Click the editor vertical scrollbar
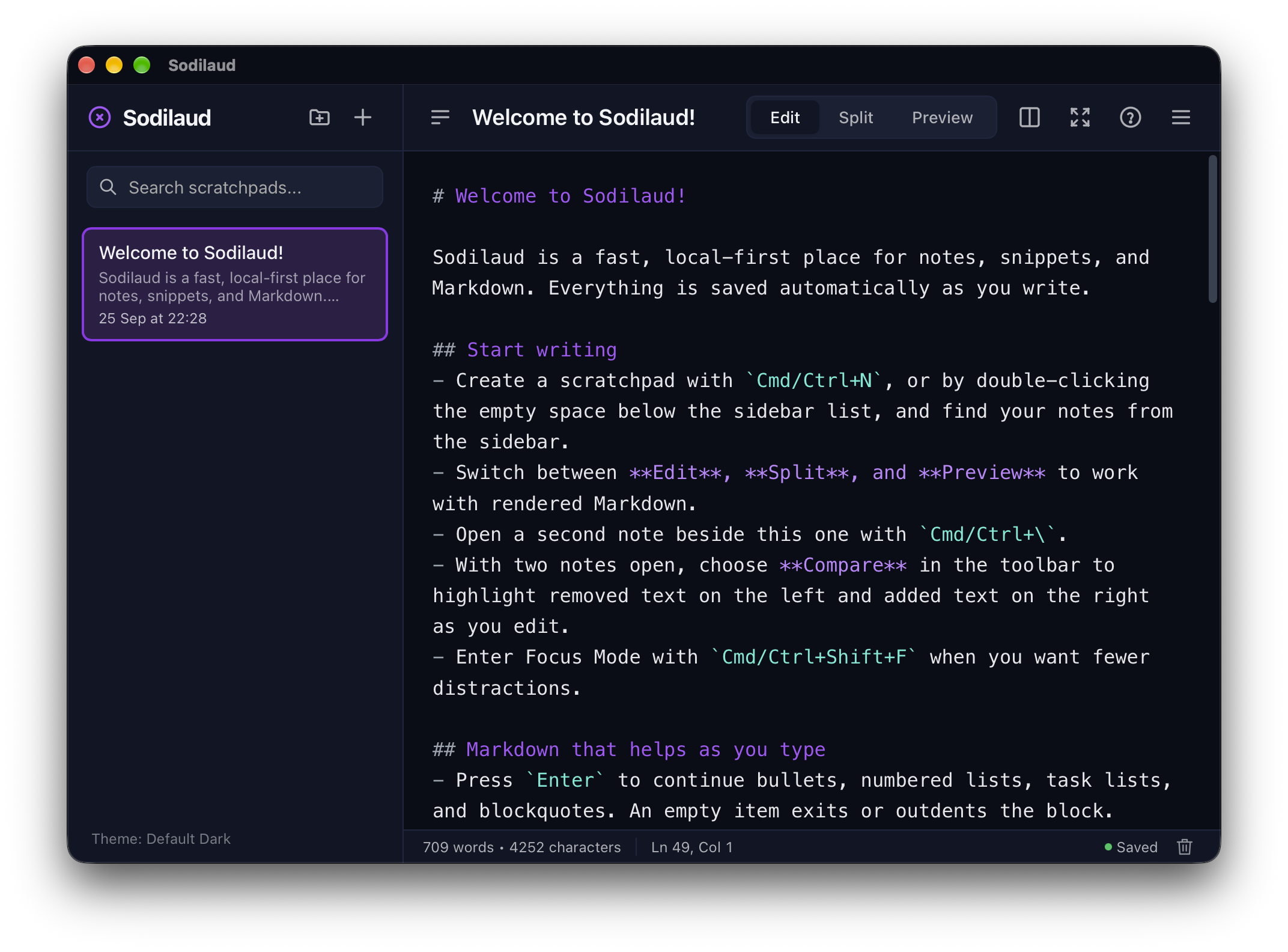The width and height of the screenshot is (1288, 952). [x=1212, y=229]
